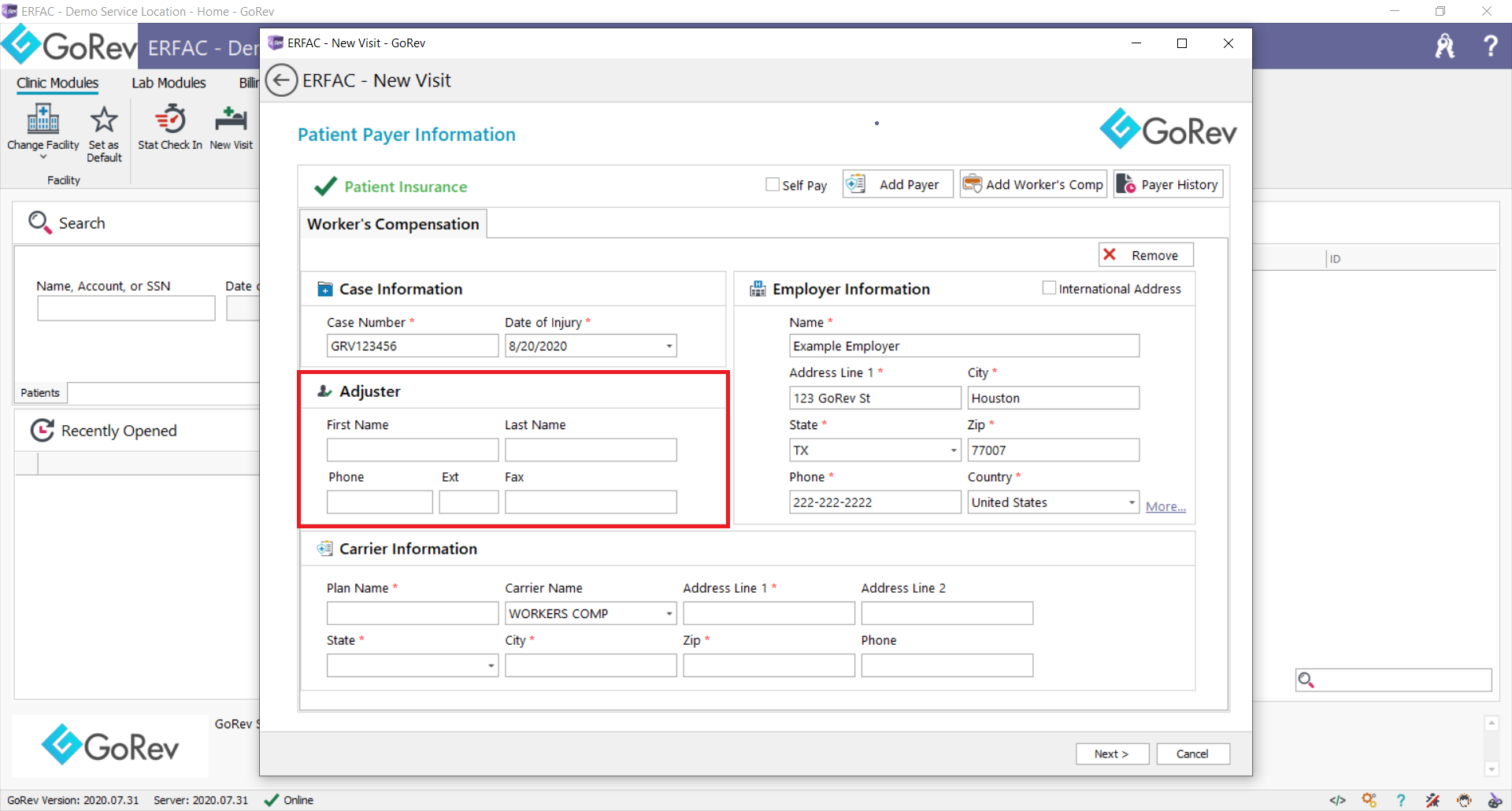The image size is (1512, 811).
Task: Click the Plan Name field
Action: pyautogui.click(x=413, y=613)
